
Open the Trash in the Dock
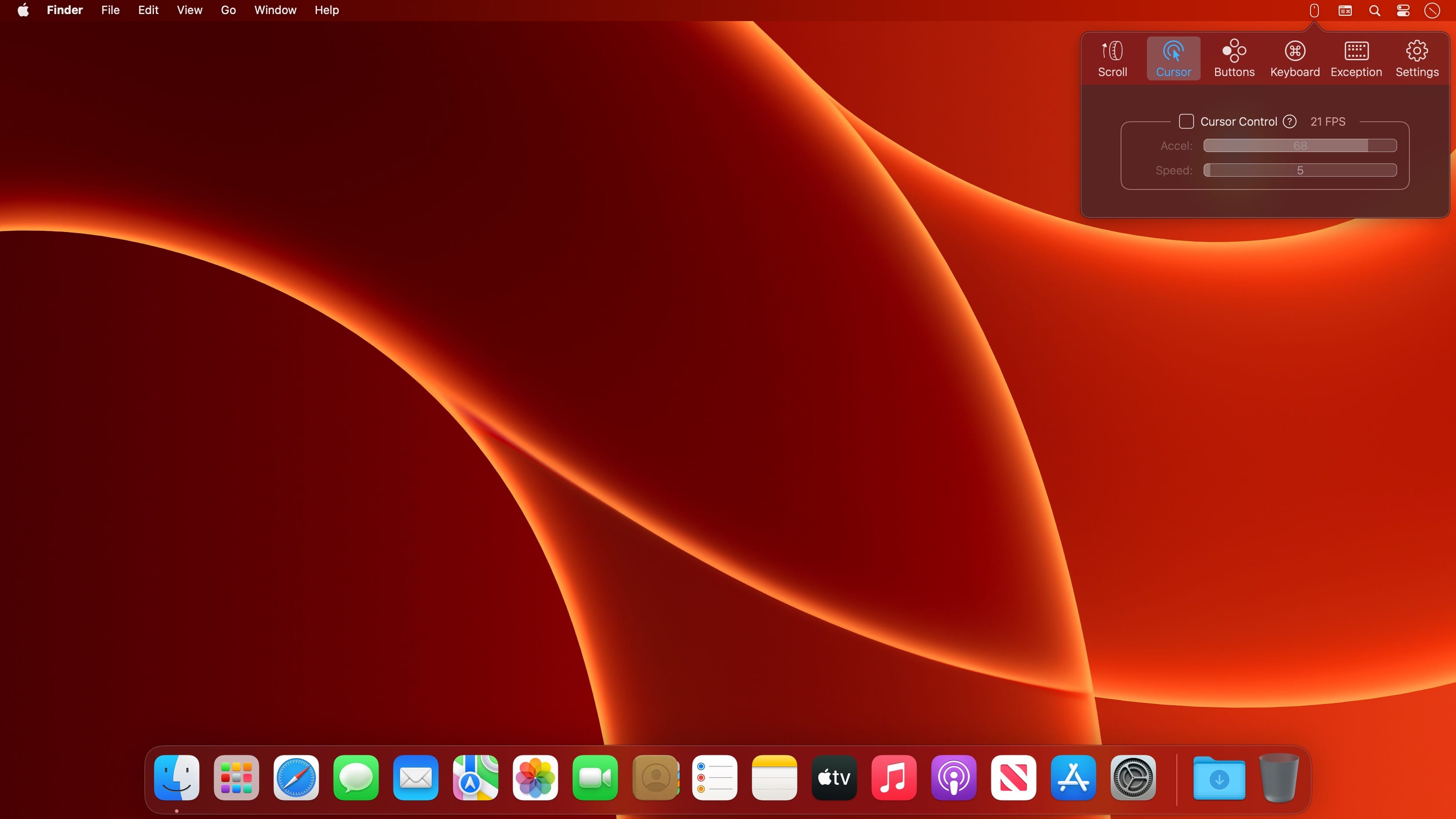click(x=1278, y=777)
